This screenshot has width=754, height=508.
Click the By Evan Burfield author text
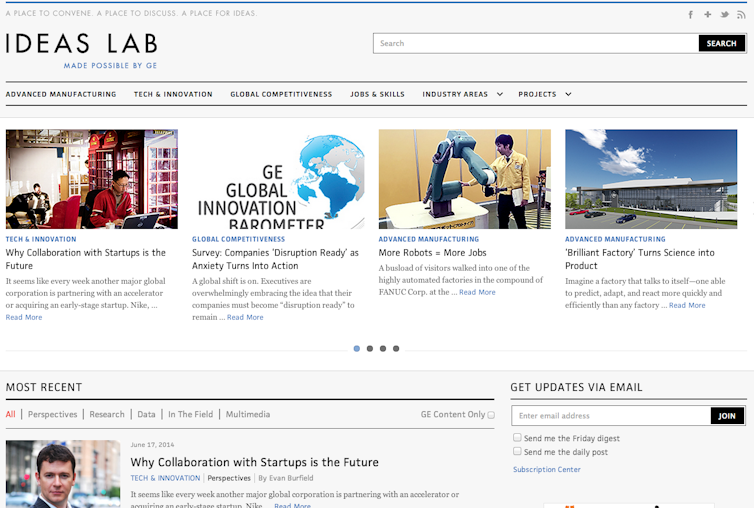(286, 478)
